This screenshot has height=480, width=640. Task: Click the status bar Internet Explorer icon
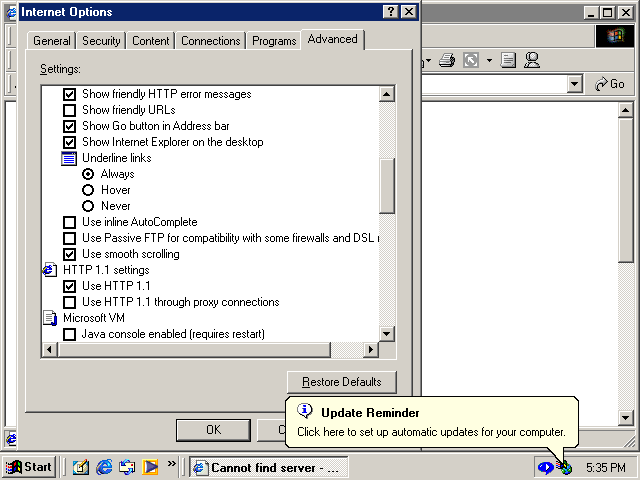11,438
